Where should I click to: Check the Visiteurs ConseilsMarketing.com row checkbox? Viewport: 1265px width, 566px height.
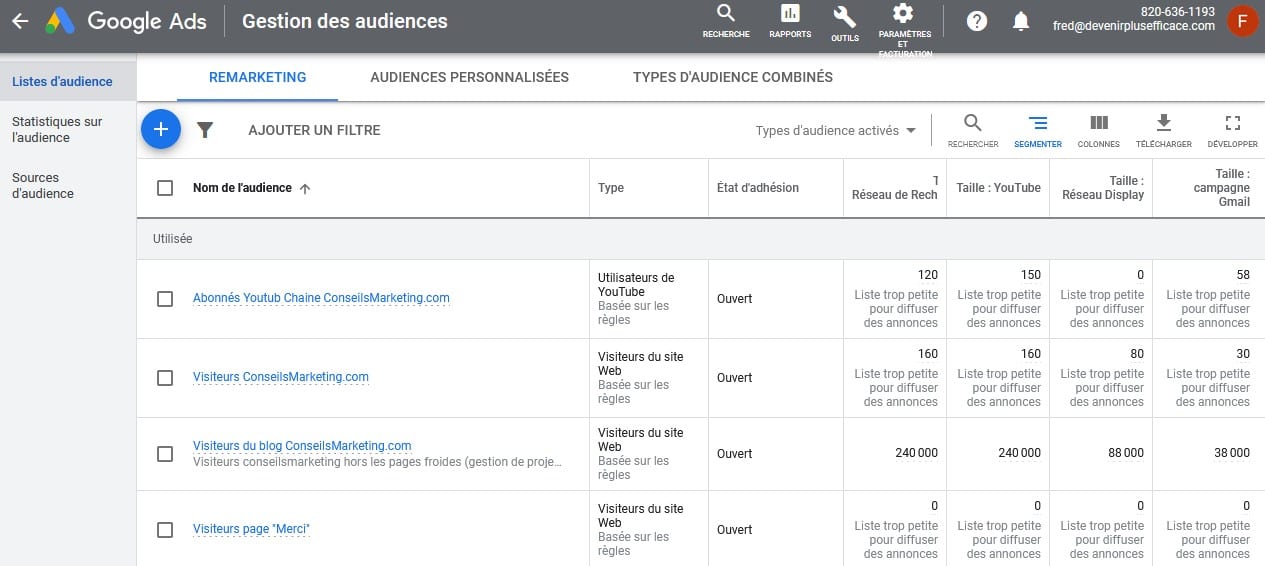[165, 378]
